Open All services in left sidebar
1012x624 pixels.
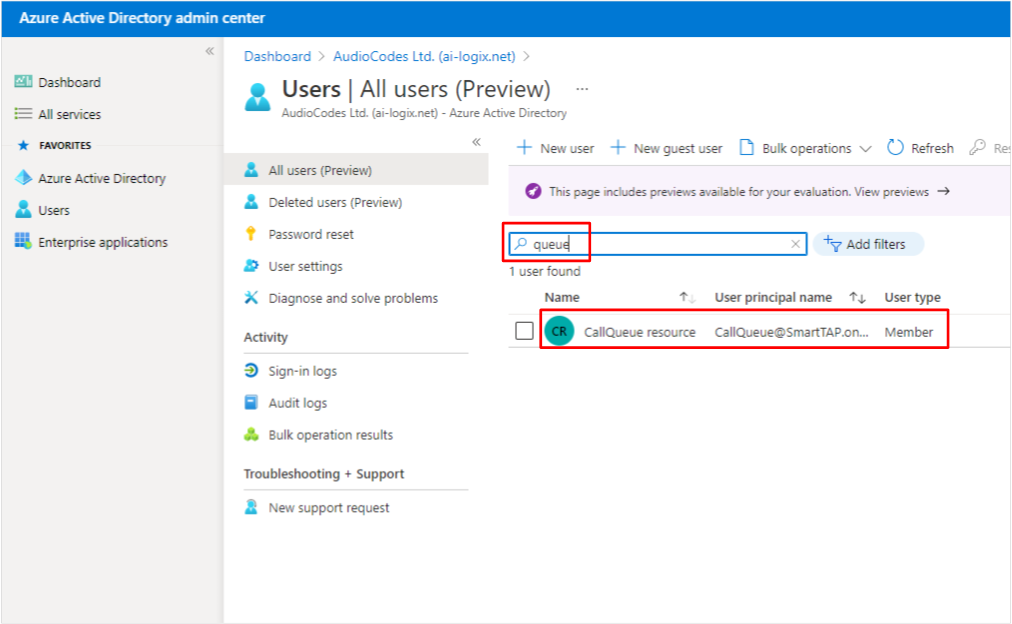69,114
